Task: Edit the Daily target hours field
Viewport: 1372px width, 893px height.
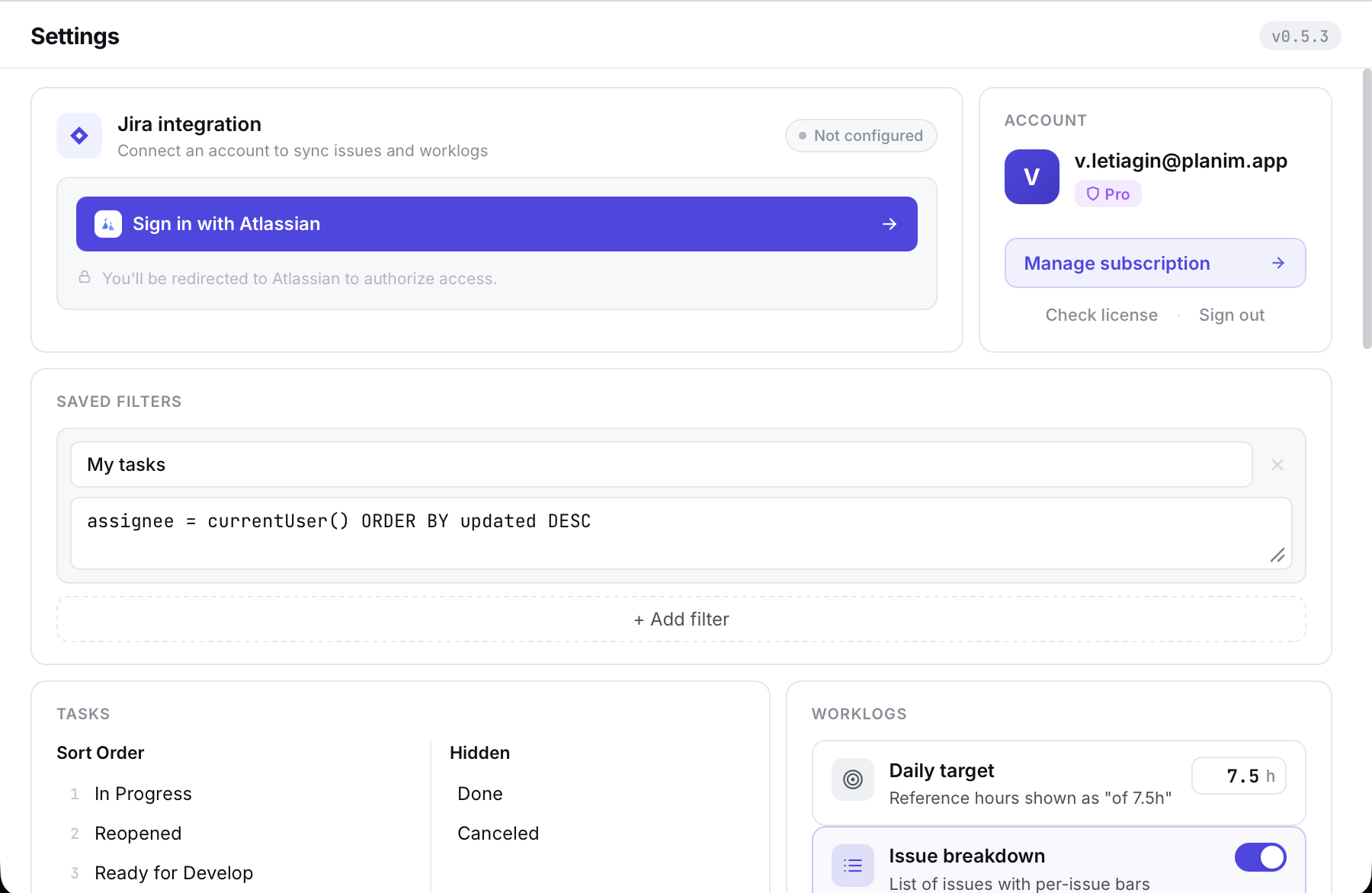Action: (x=1239, y=776)
